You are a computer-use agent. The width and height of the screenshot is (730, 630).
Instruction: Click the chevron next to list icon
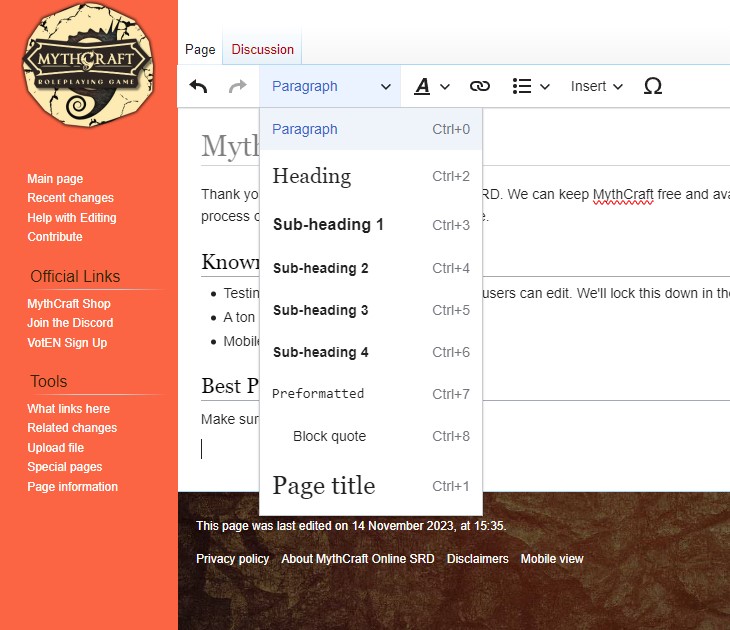pyautogui.click(x=545, y=87)
